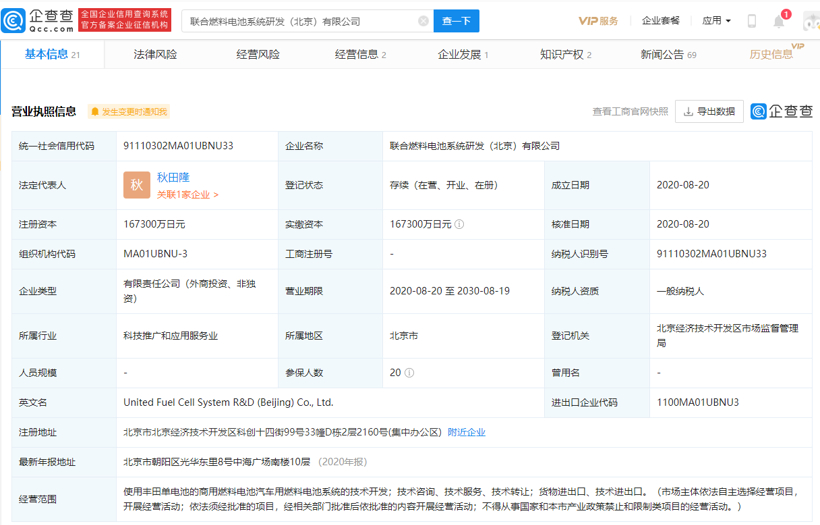Click 导出数据 export button

pyautogui.click(x=709, y=111)
